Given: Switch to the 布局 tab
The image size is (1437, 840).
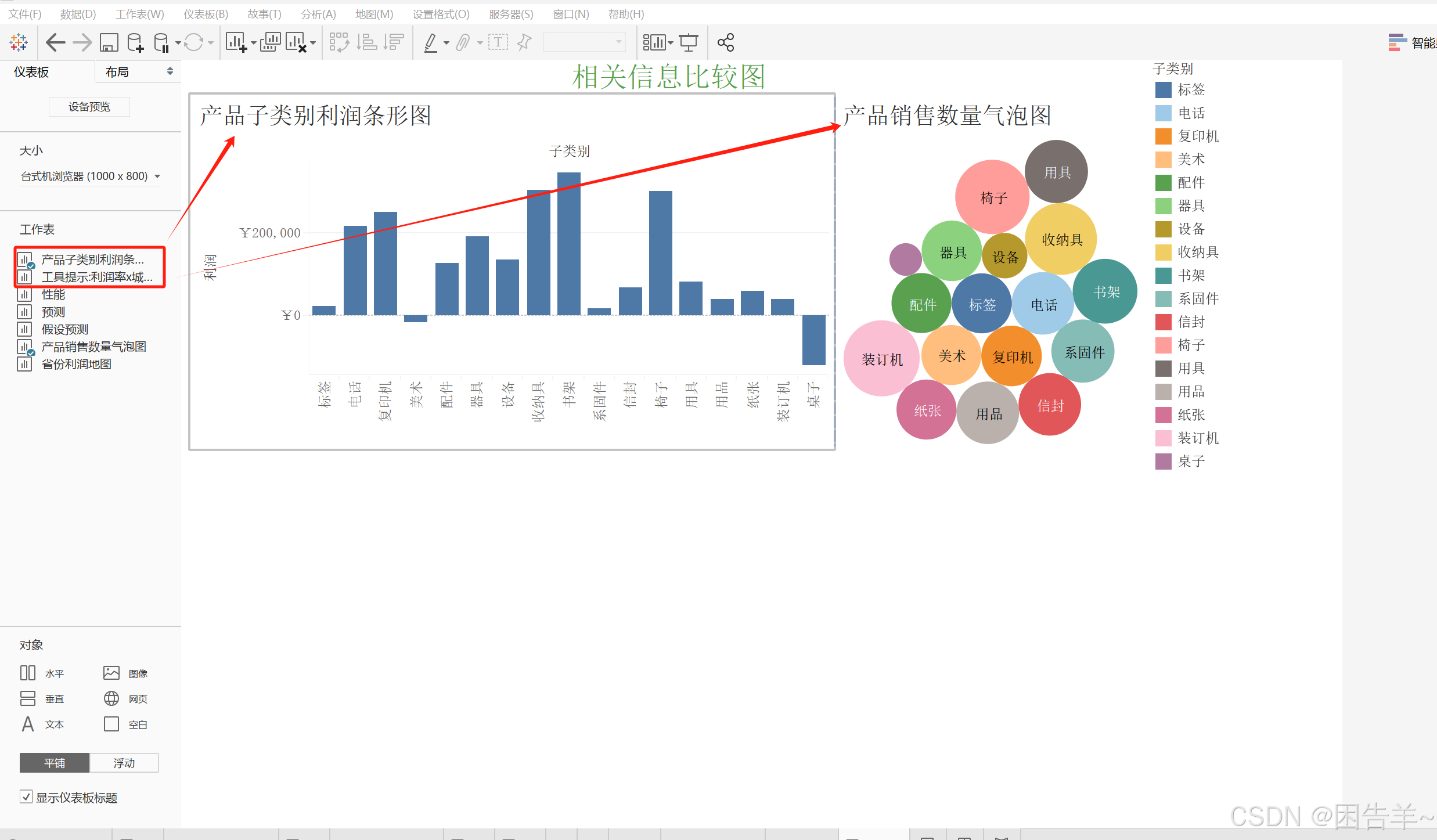Looking at the screenshot, I should [x=117, y=72].
